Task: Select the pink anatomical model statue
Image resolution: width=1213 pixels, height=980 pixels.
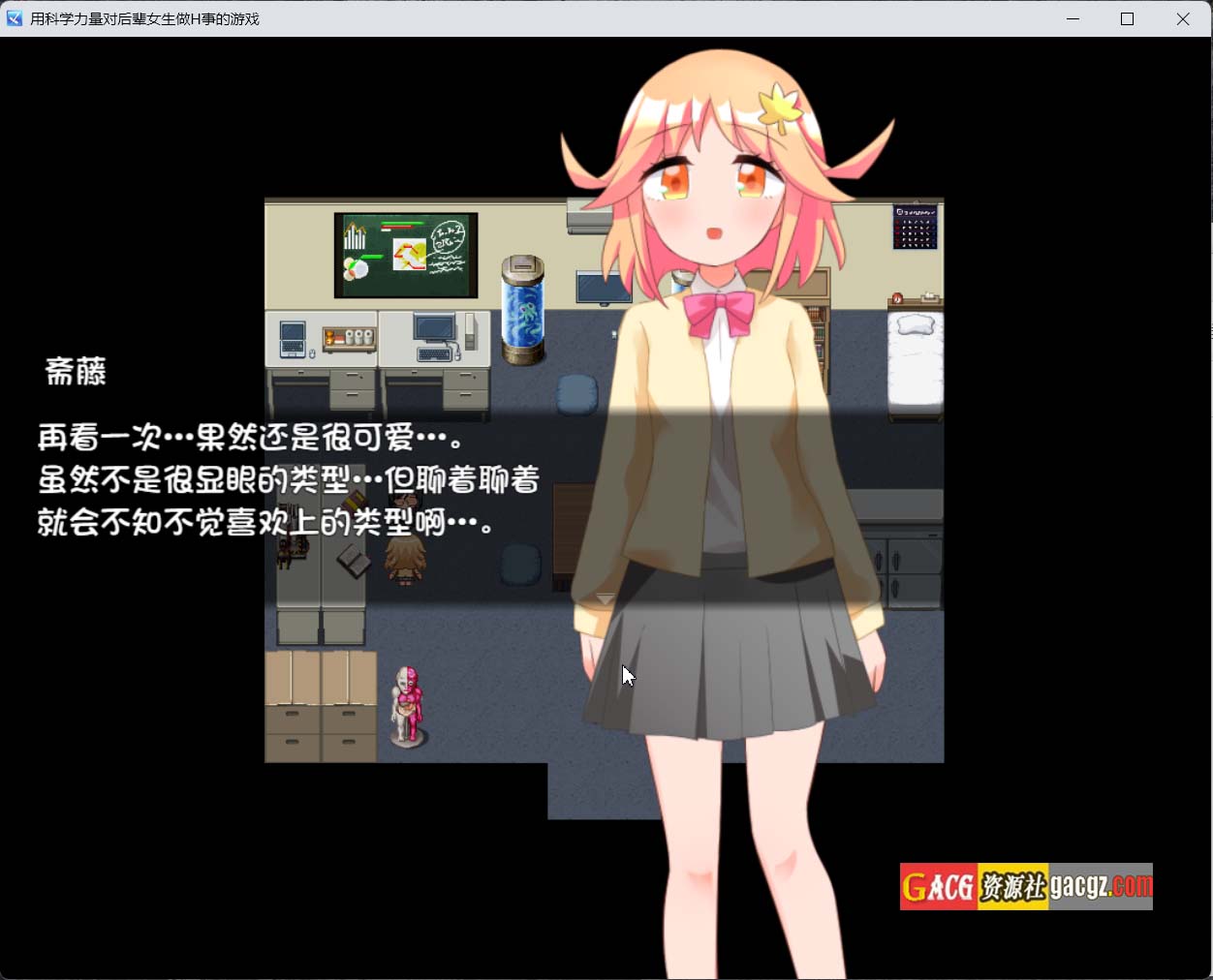Action: tap(409, 705)
